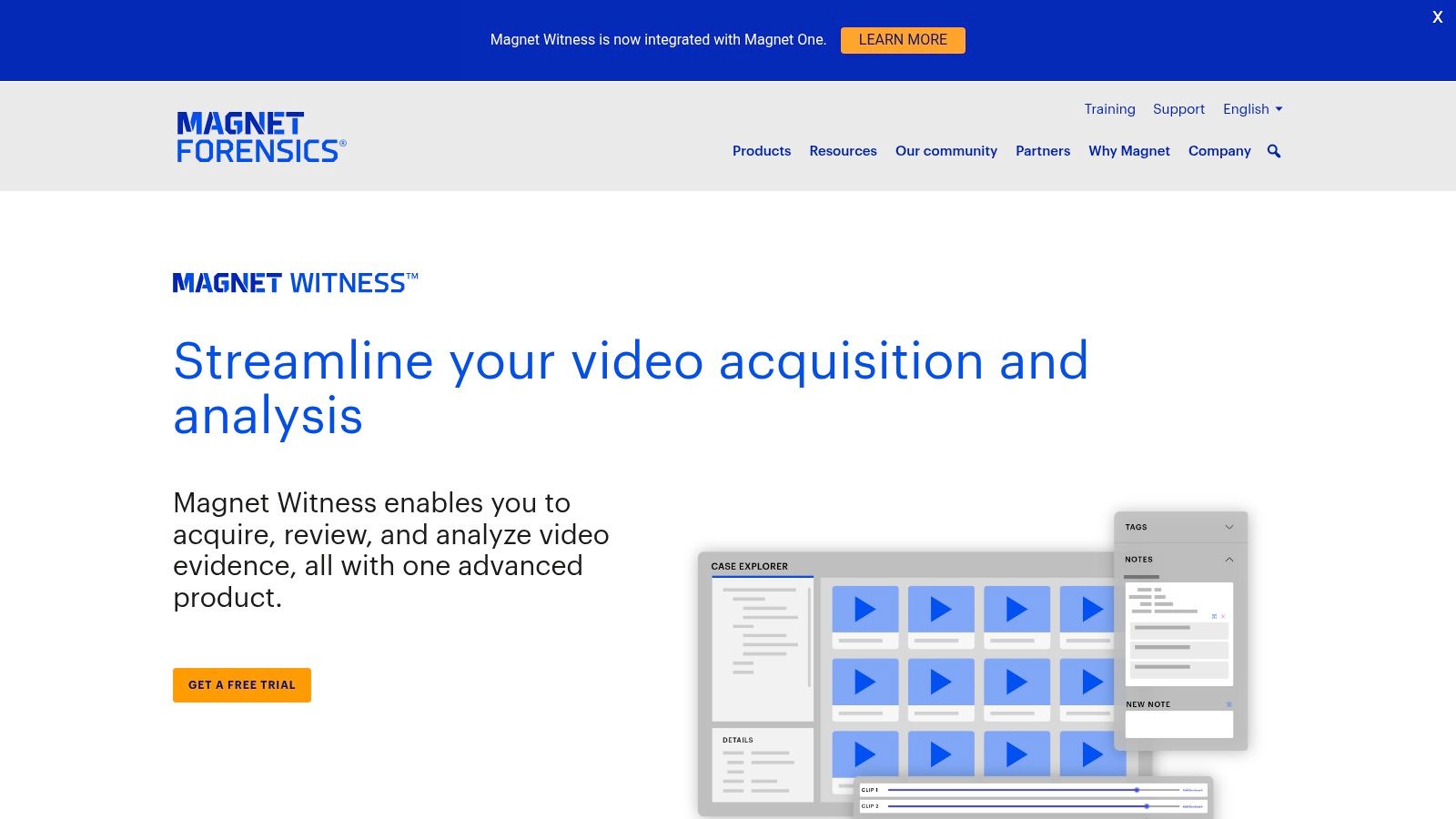Expand the TAGS panel
Screen dimensions: 1456x819
click(x=1228, y=526)
